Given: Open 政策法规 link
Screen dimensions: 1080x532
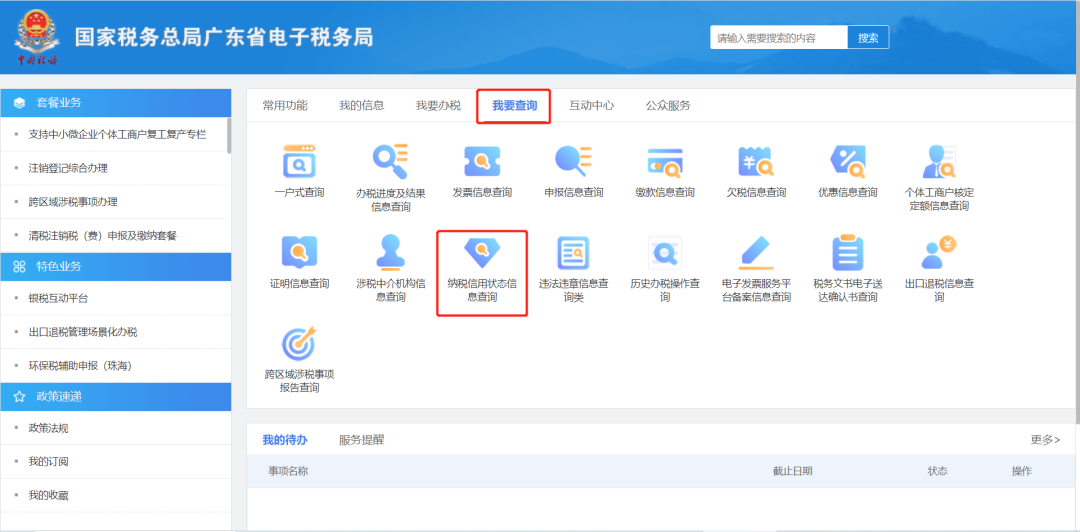Looking at the screenshot, I should coord(48,428).
